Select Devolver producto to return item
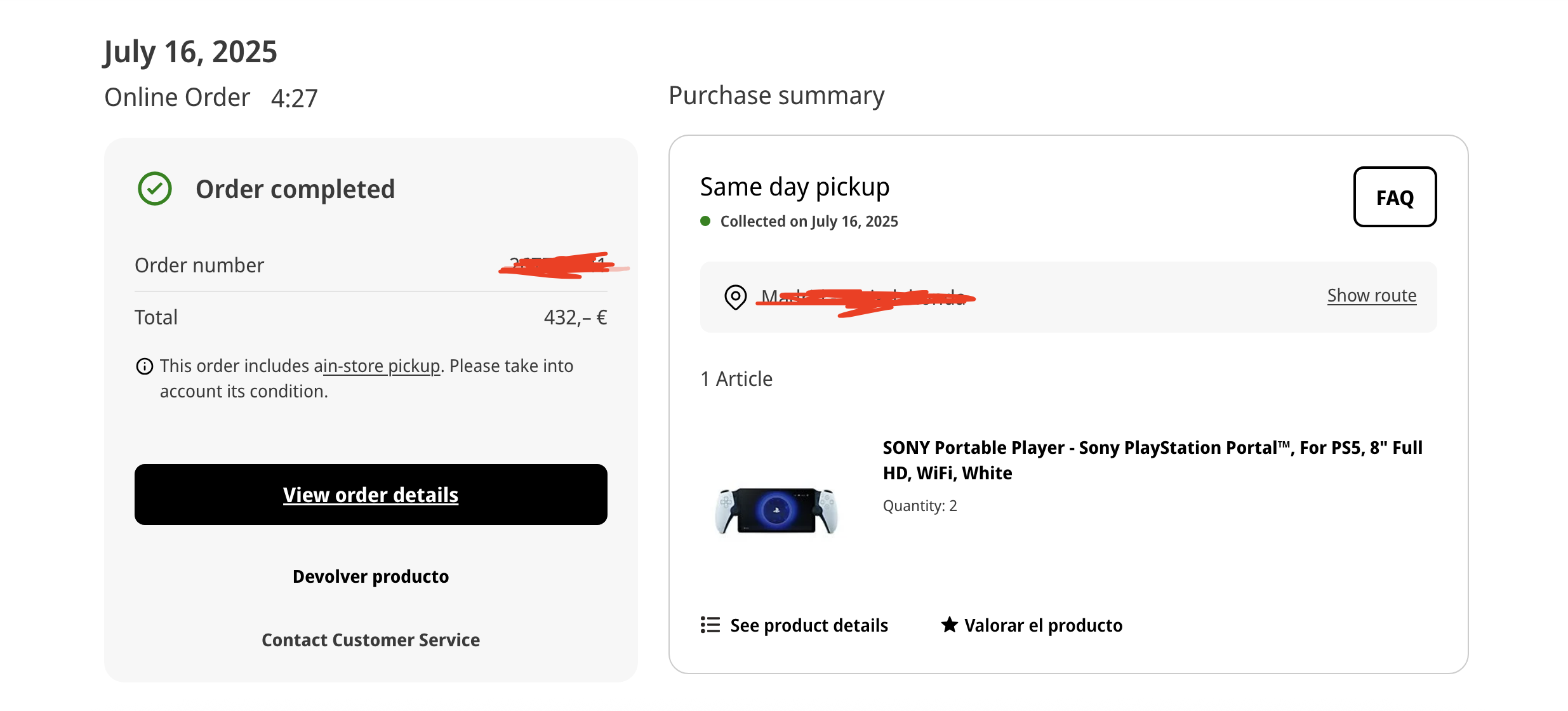The width and height of the screenshot is (1568, 711). point(371,576)
